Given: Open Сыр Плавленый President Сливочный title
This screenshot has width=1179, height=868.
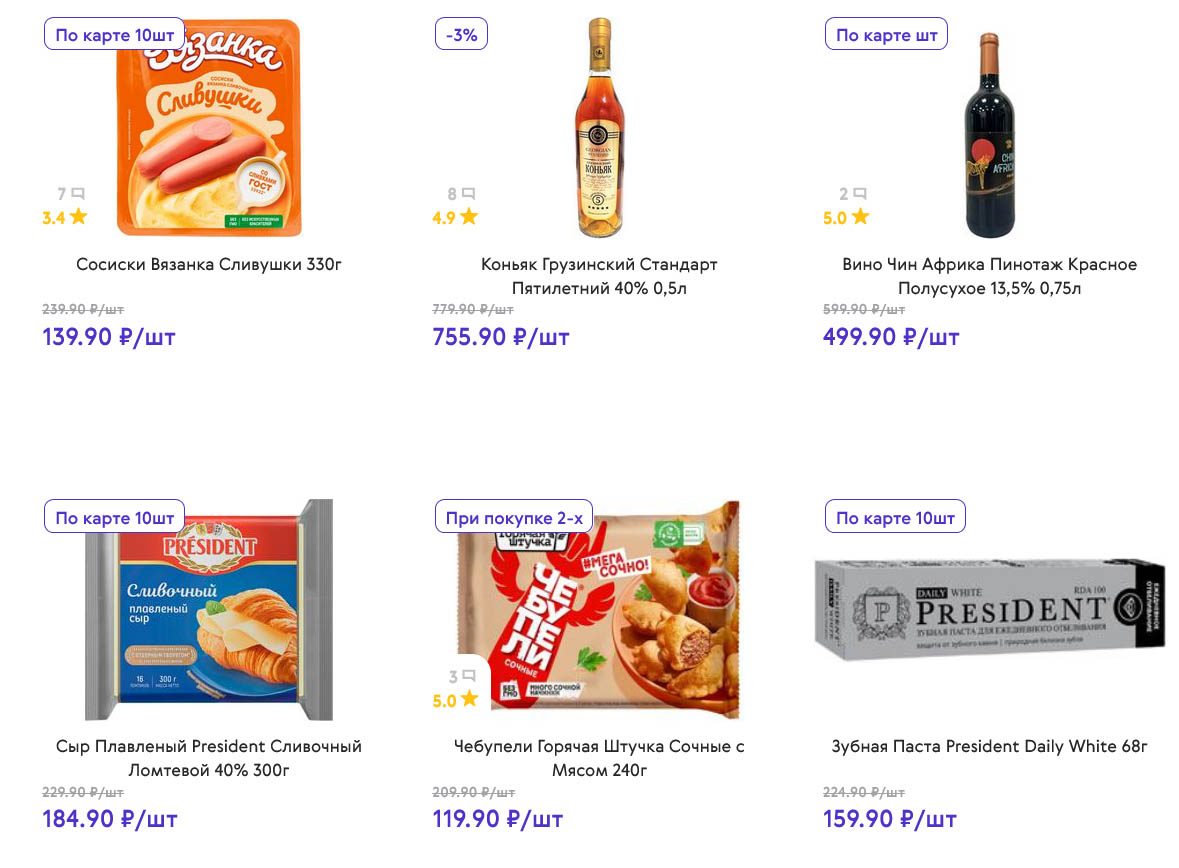Looking at the screenshot, I should point(209,758).
